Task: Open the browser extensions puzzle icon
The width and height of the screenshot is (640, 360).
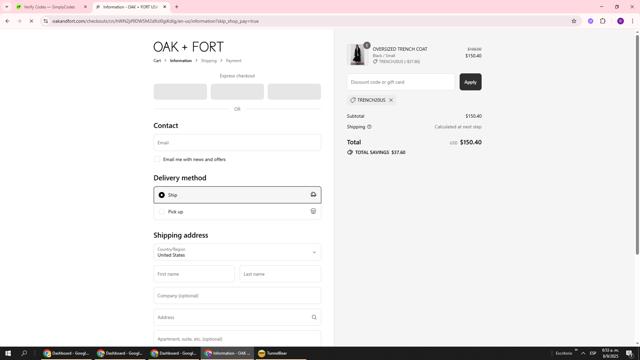Action: coord(603,21)
